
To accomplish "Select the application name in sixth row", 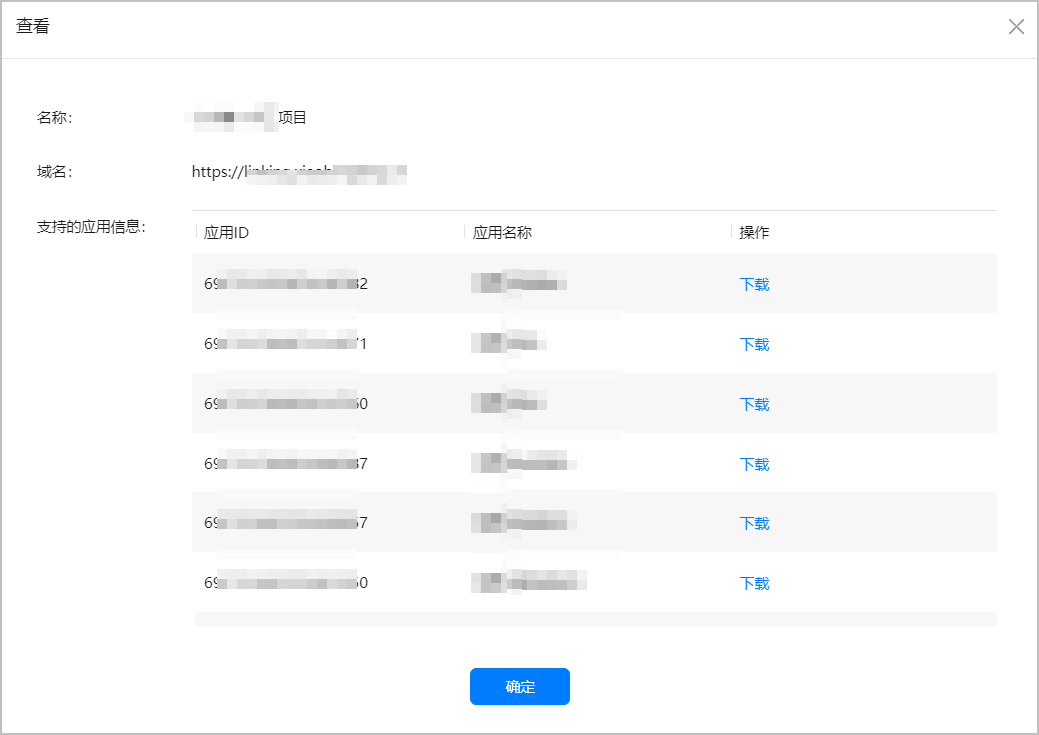I will tap(528, 583).
